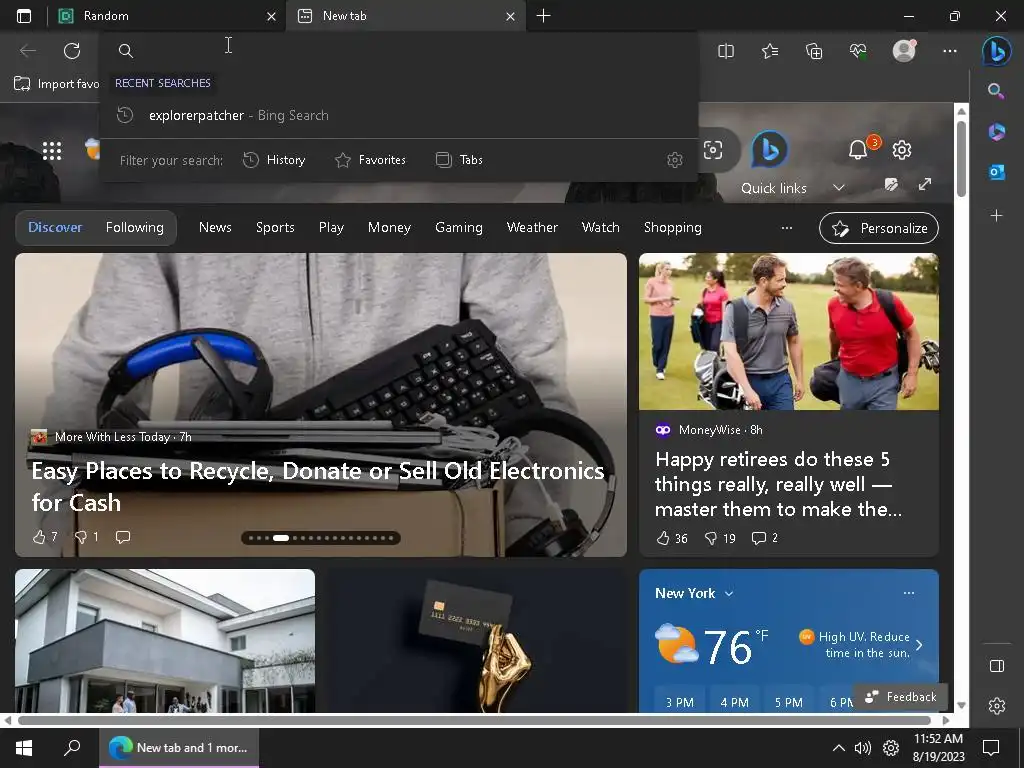The height and width of the screenshot is (768, 1024).
Task: Open Microsoft 365 sidebar icon
Action: click(996, 132)
